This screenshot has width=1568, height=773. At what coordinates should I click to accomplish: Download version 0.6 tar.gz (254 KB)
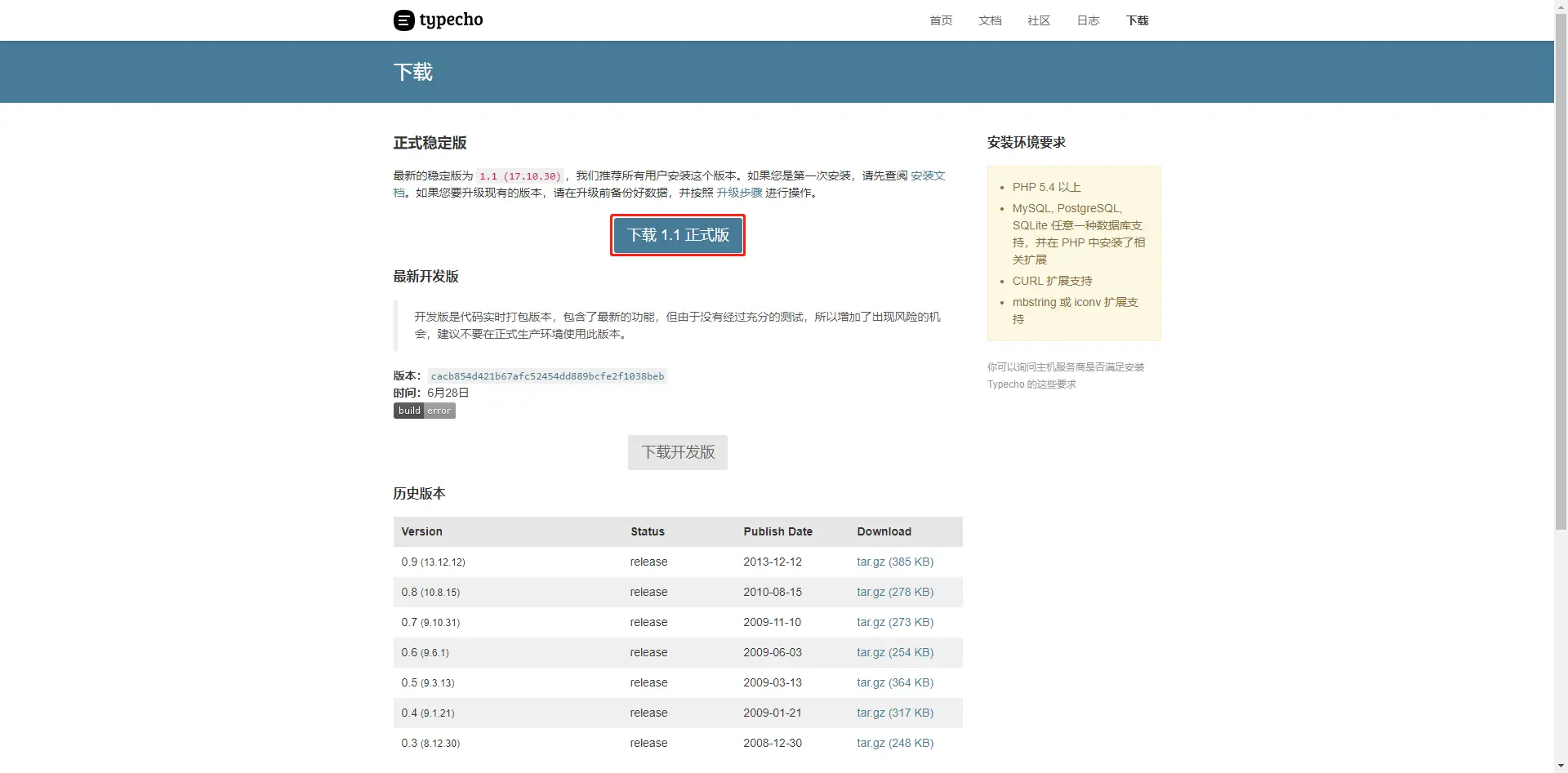pos(895,652)
